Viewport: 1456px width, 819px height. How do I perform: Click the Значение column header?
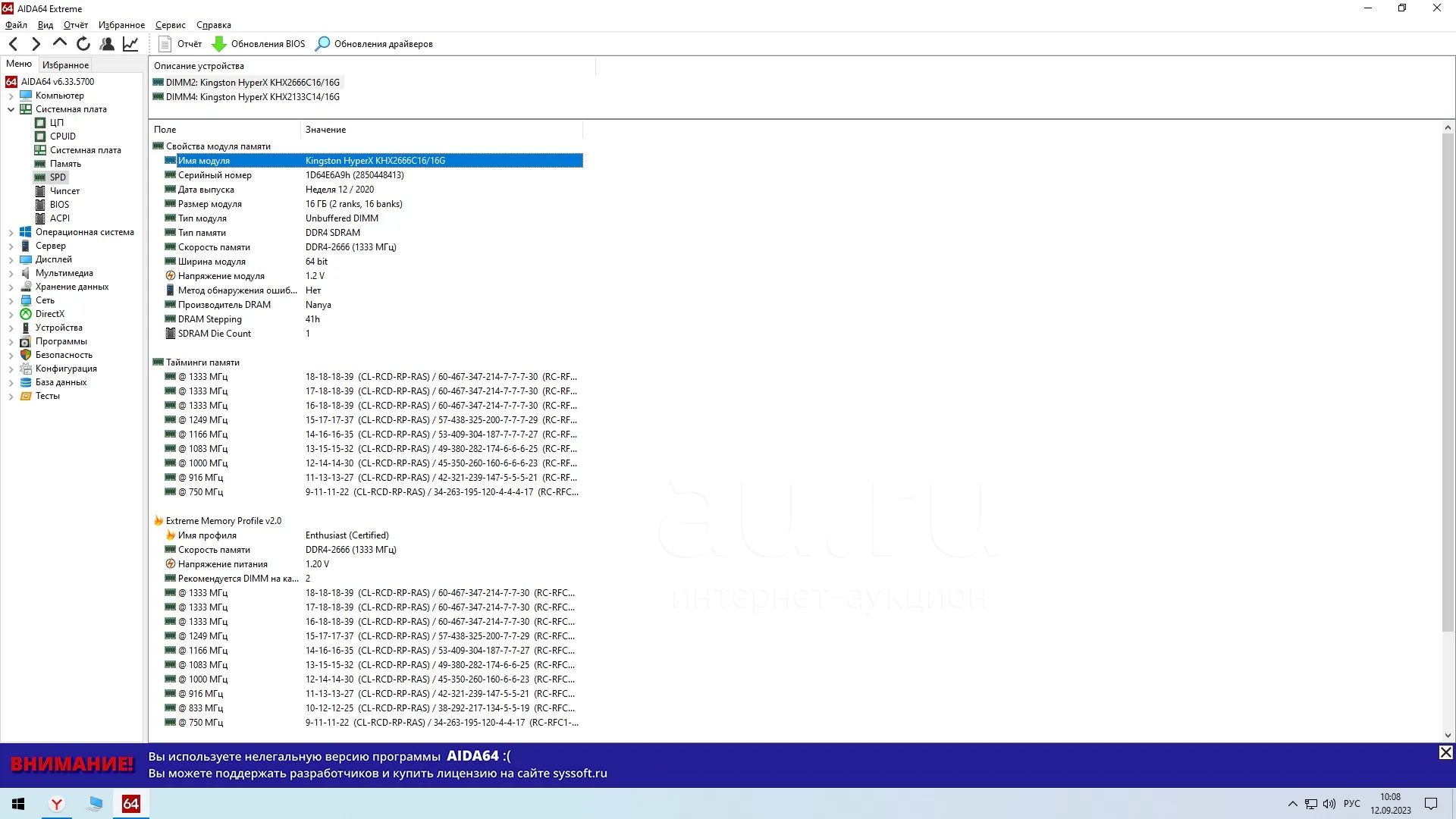pos(442,130)
